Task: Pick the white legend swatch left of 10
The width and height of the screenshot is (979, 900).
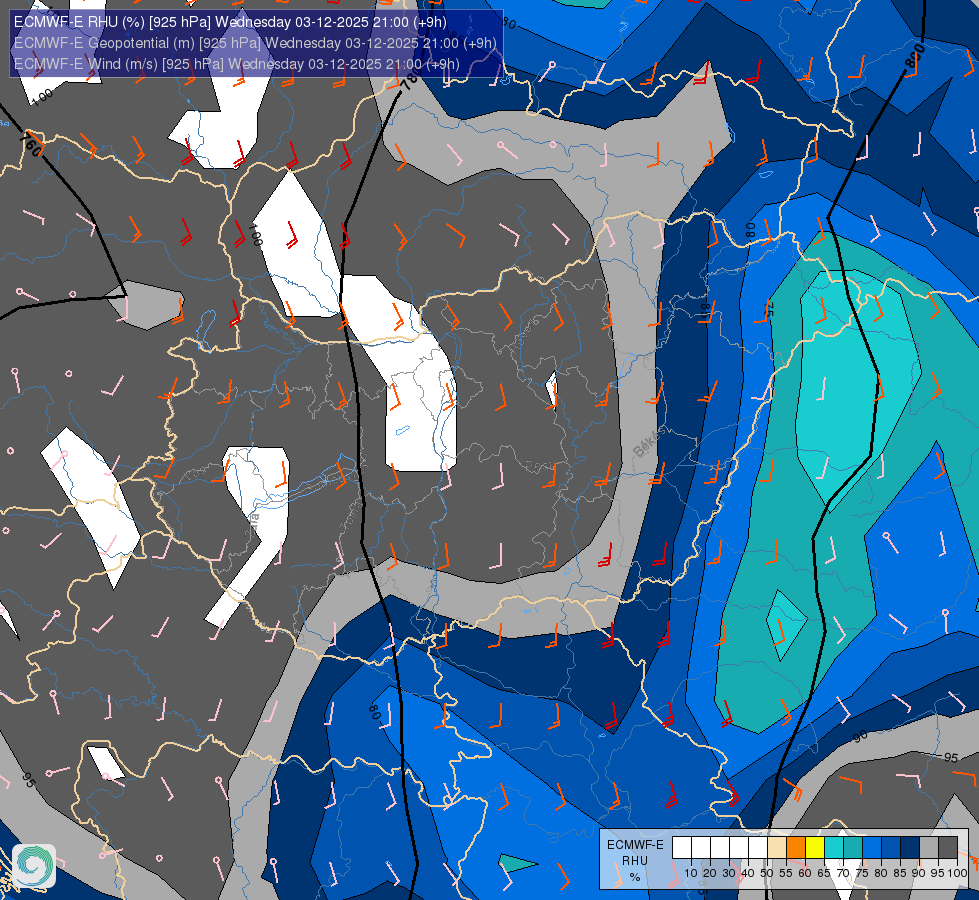Action: tap(682, 848)
